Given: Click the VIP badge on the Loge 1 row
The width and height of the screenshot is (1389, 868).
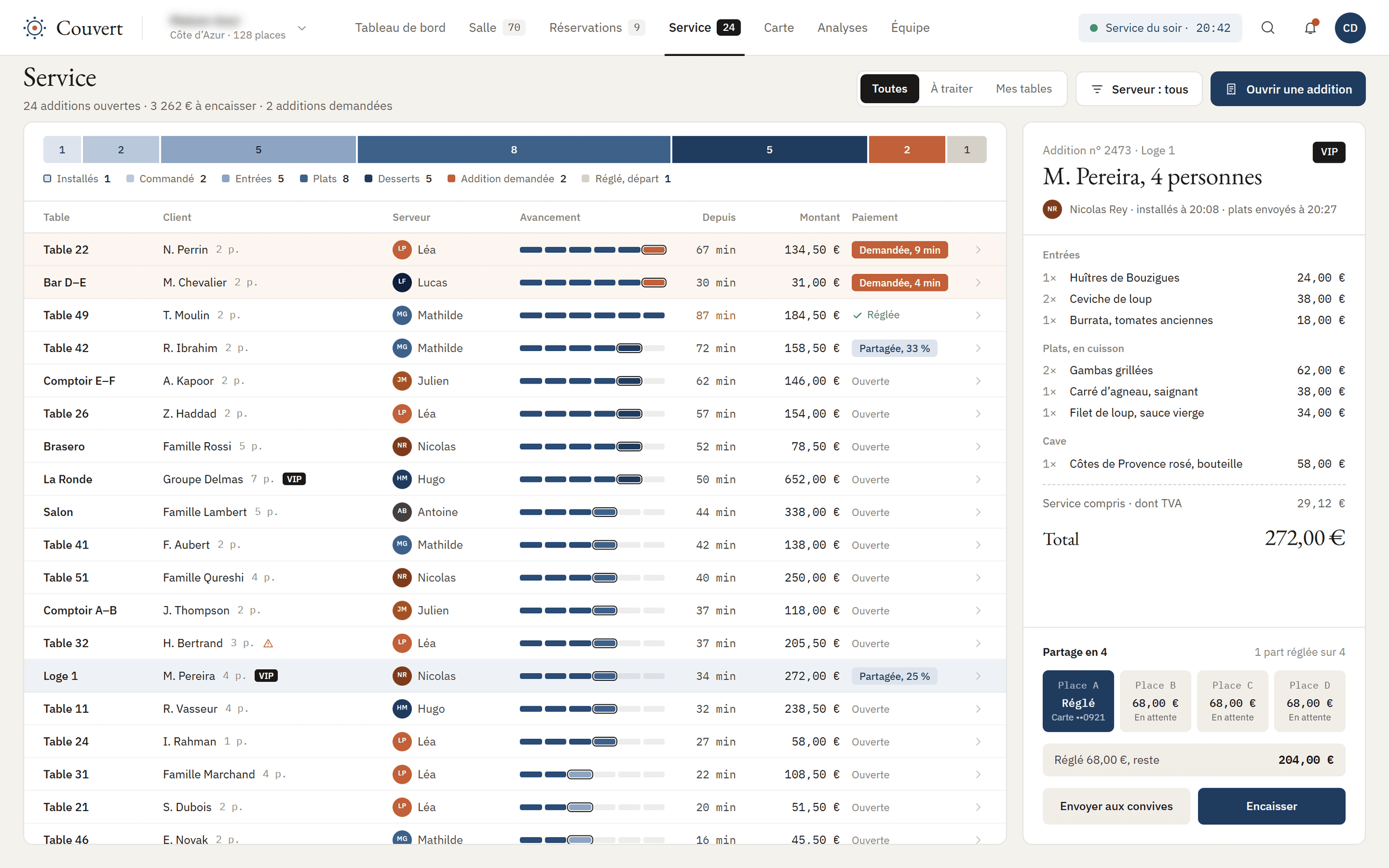Looking at the screenshot, I should [266, 676].
